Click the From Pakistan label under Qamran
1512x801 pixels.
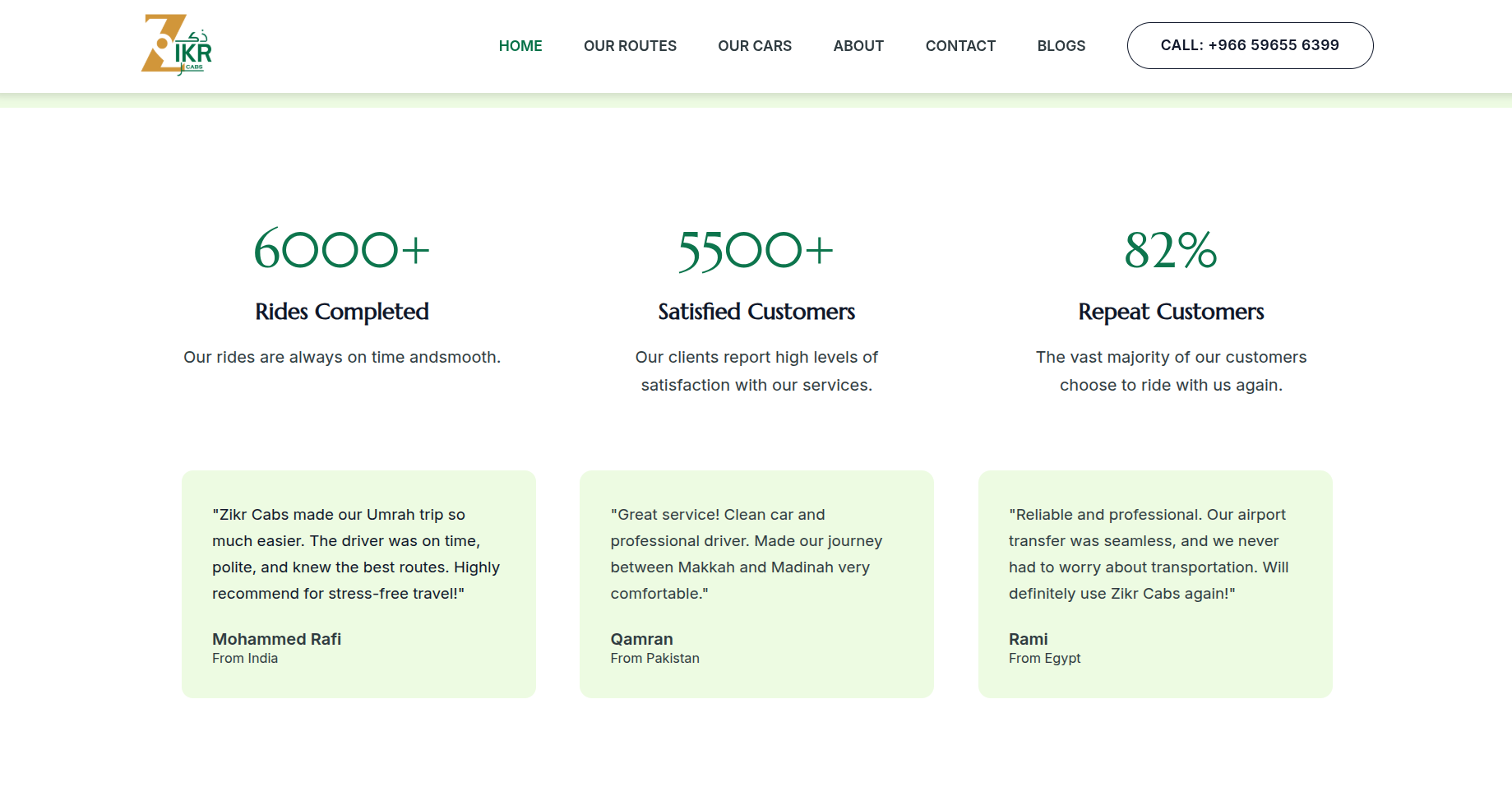tap(654, 659)
